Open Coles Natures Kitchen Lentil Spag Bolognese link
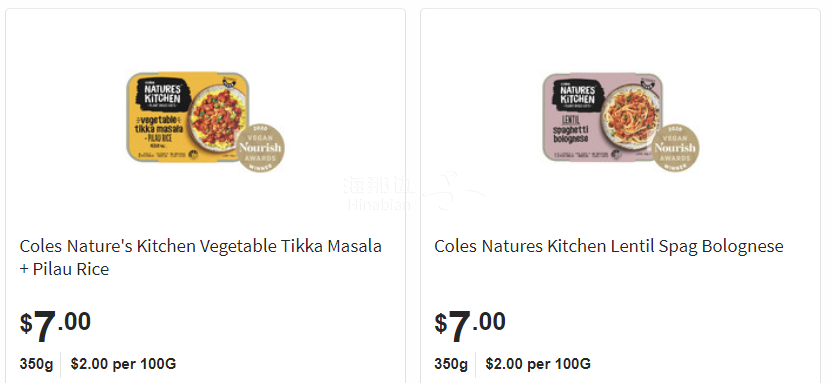Viewport: 832px width, 383px height. [x=609, y=246]
